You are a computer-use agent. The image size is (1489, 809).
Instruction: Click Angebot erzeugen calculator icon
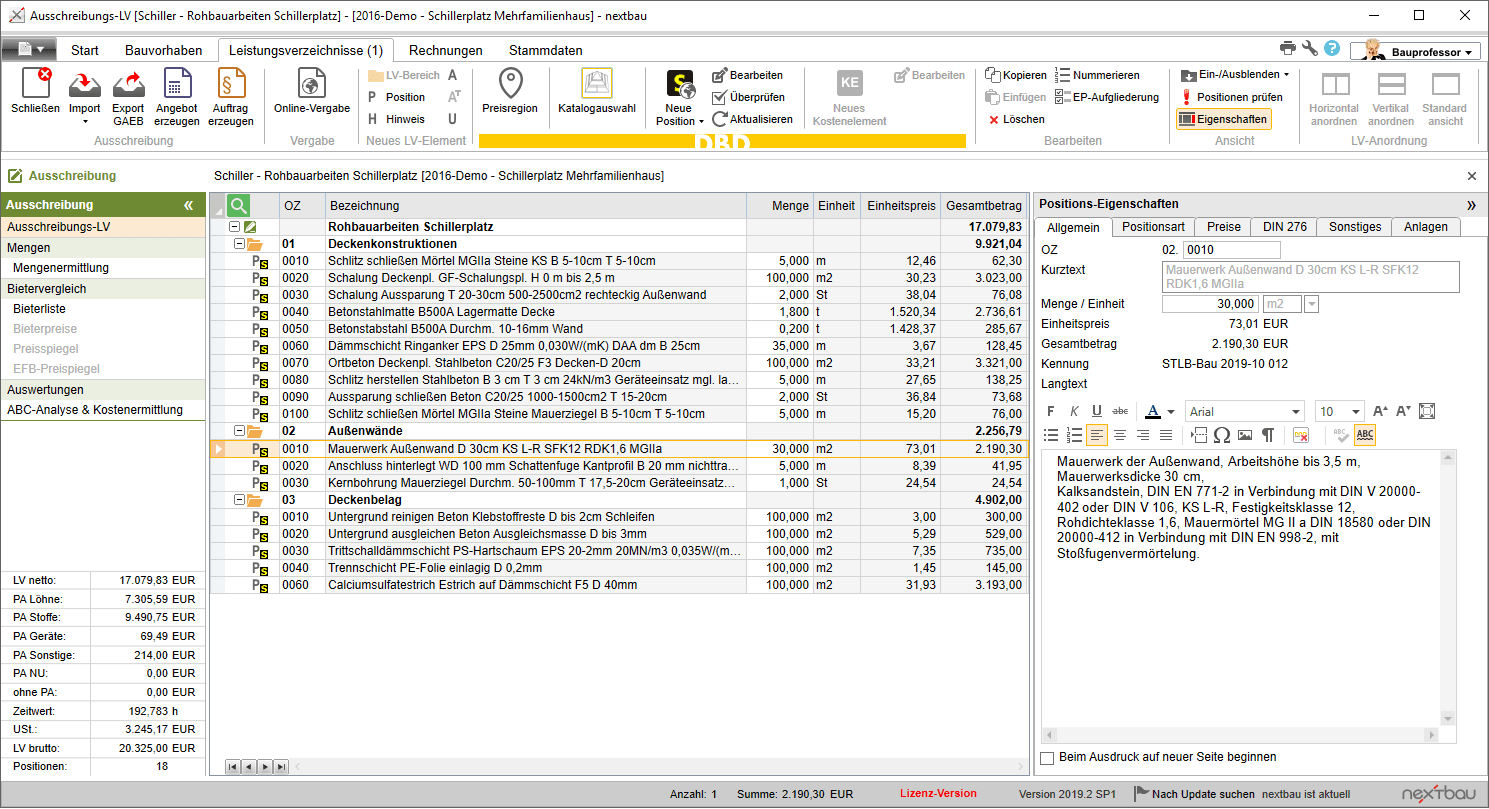pyautogui.click(x=177, y=85)
